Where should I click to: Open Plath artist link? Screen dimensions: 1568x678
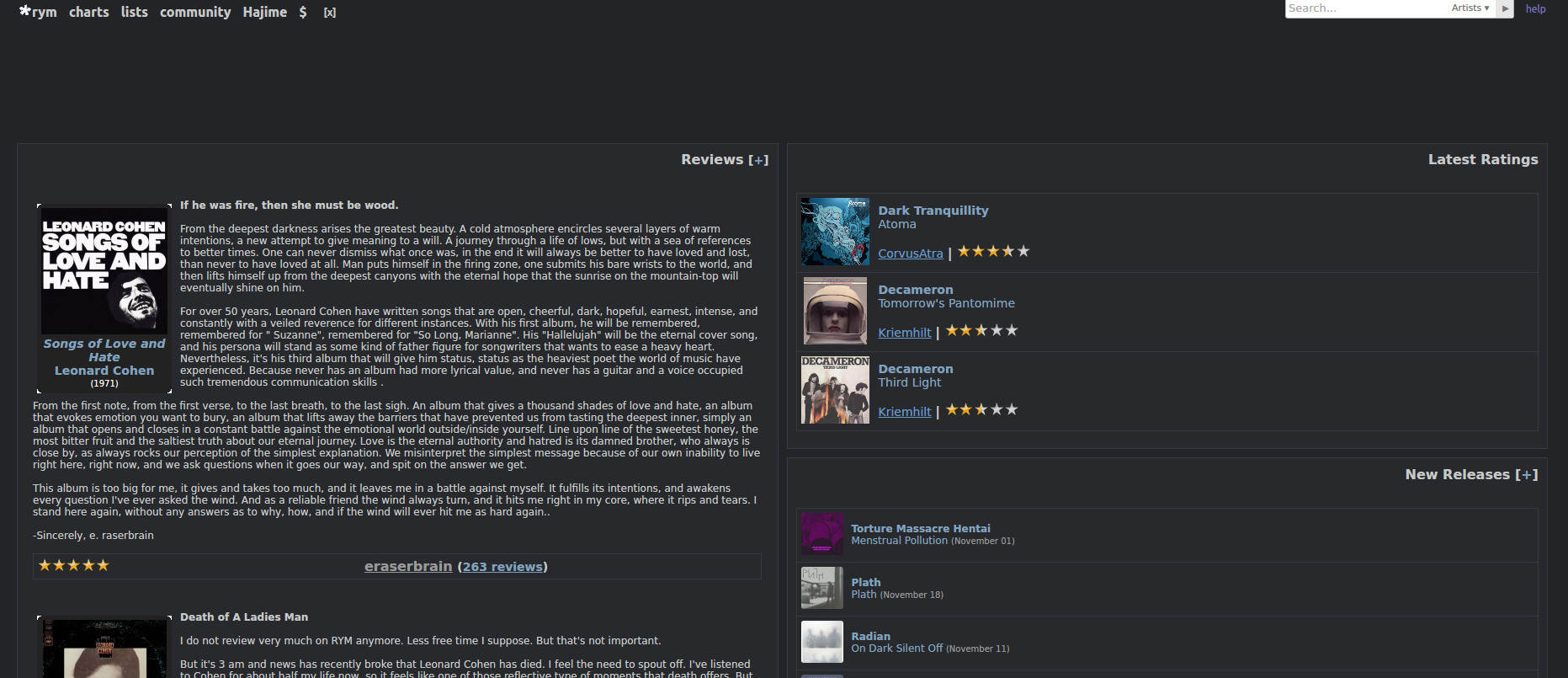[866, 583]
